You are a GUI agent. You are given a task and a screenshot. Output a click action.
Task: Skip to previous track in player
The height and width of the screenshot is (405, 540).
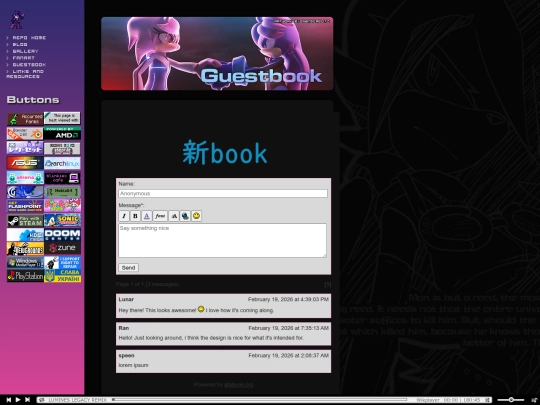tap(9, 399)
